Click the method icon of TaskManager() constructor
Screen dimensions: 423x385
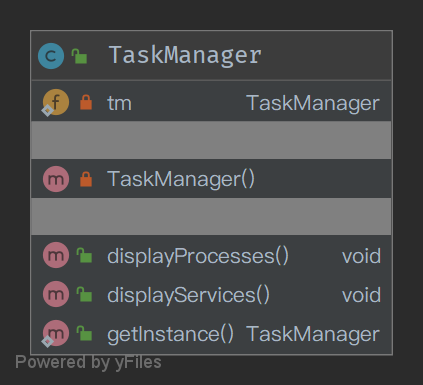coord(56,179)
